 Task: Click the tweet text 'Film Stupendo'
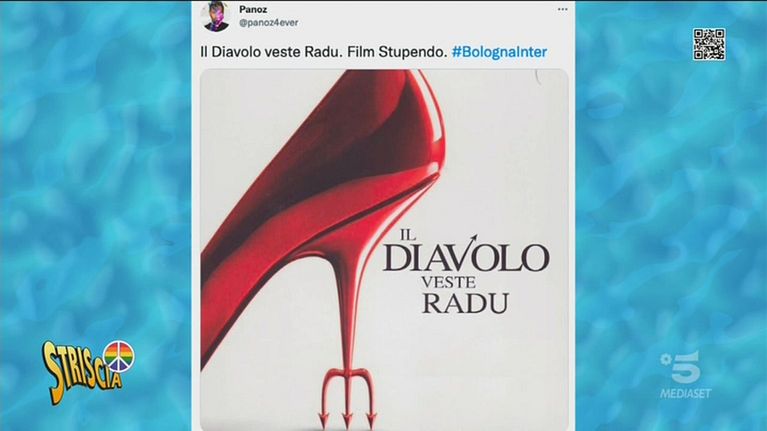tap(397, 52)
